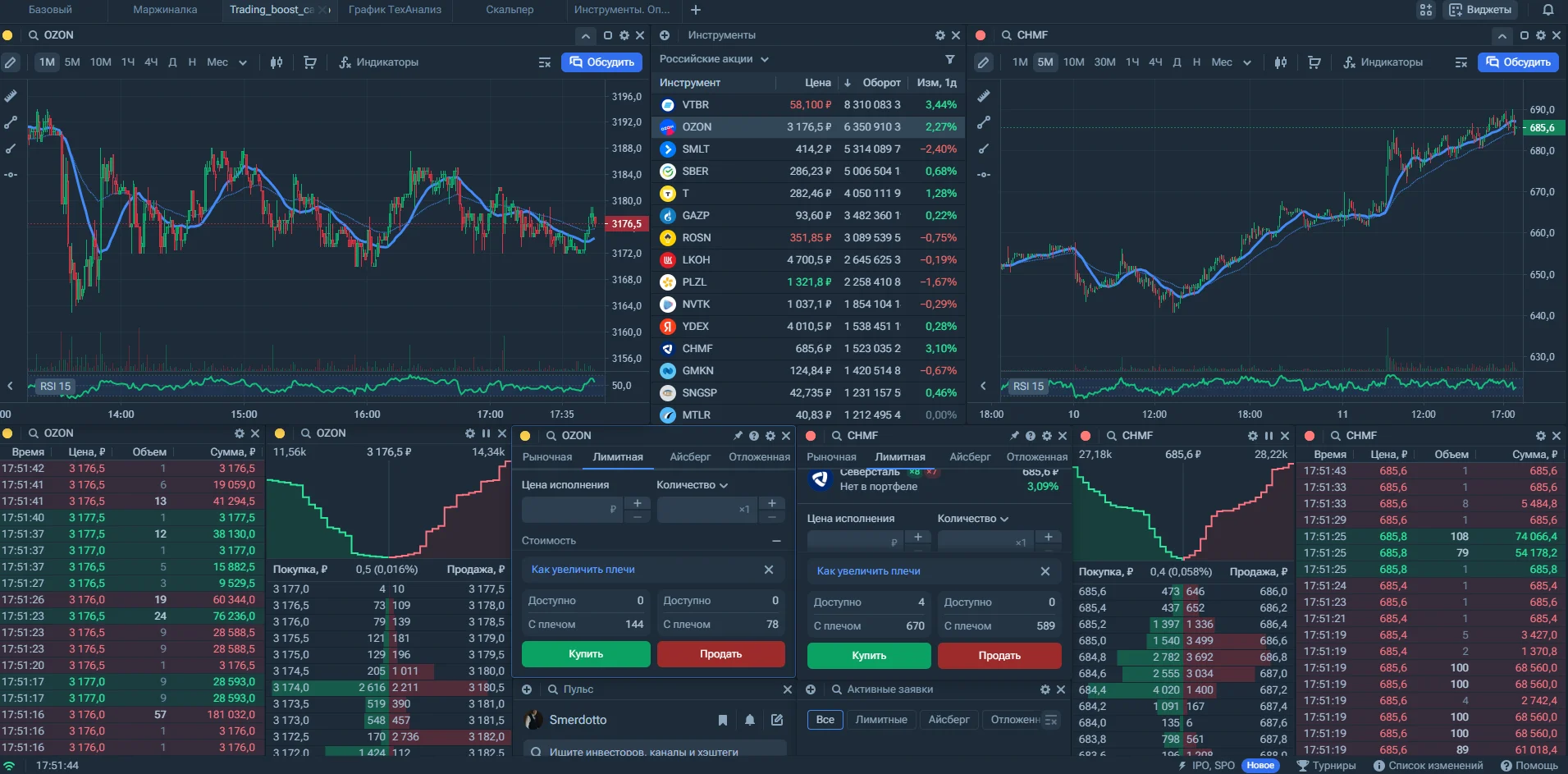Open the Индикаторы menu on OZON chart
1568x774 pixels.
(379, 62)
